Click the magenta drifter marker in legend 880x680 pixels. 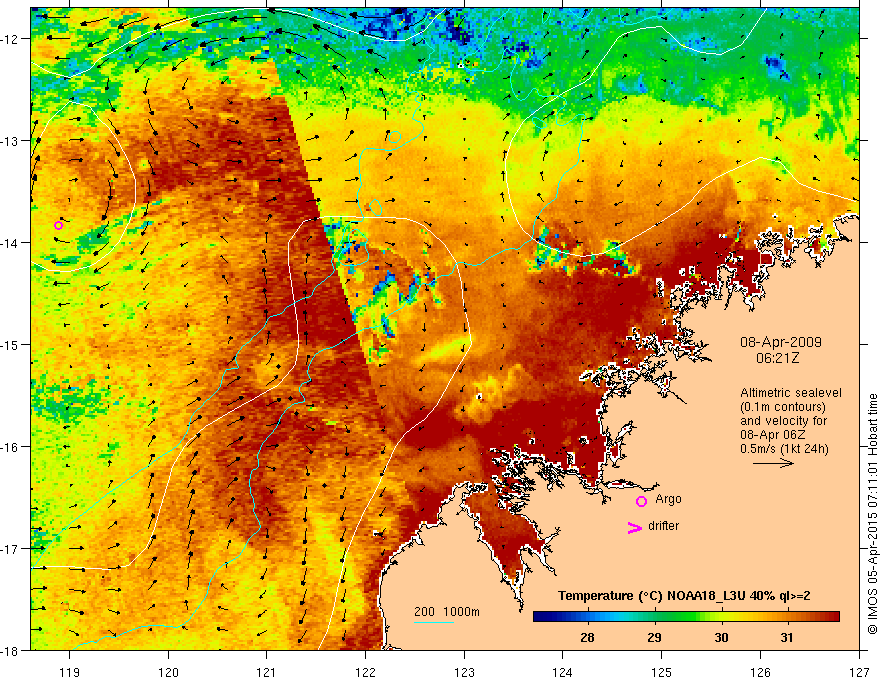635,528
